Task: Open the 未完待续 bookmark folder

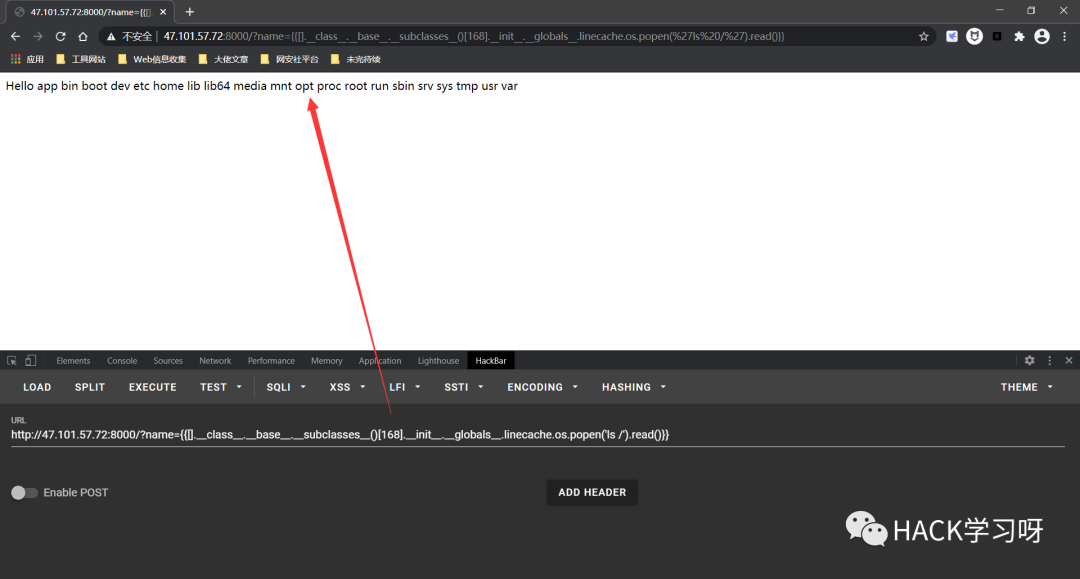Action: click(355, 59)
